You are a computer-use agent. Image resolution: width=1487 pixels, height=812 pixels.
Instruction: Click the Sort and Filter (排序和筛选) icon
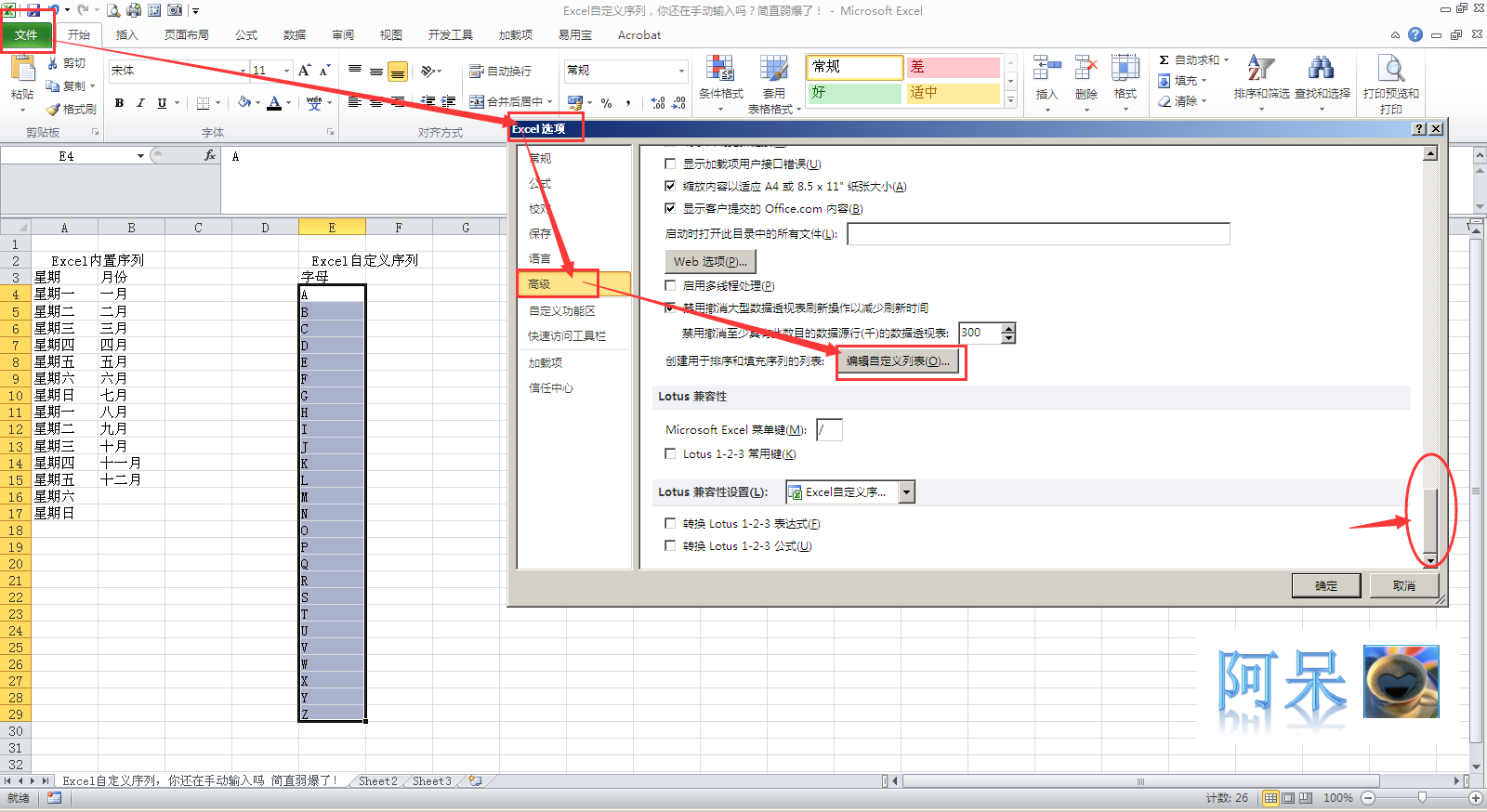click(1261, 68)
